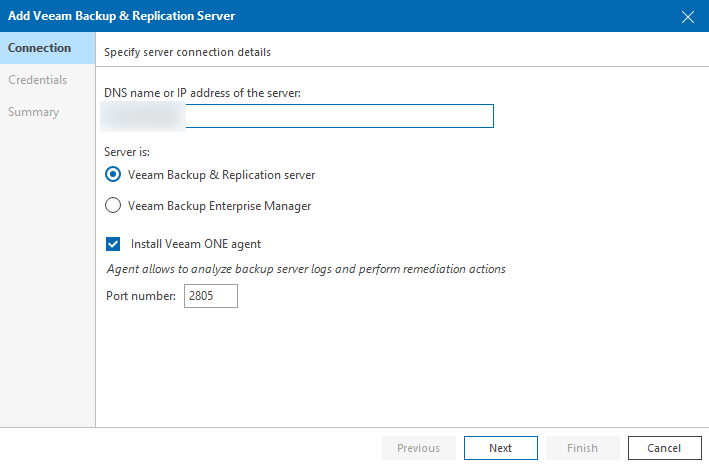The image size is (709, 467).
Task: Select the Connection step in sidebar
Action: (x=47, y=48)
